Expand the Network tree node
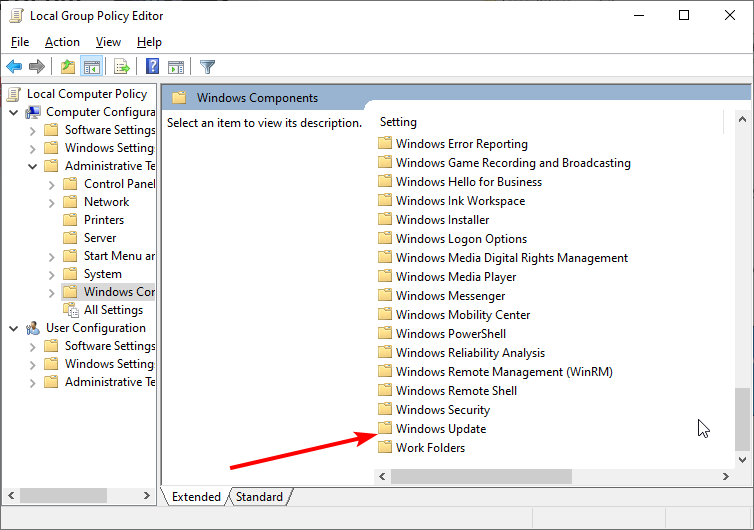Screen dimensions: 754x530 click(51, 202)
